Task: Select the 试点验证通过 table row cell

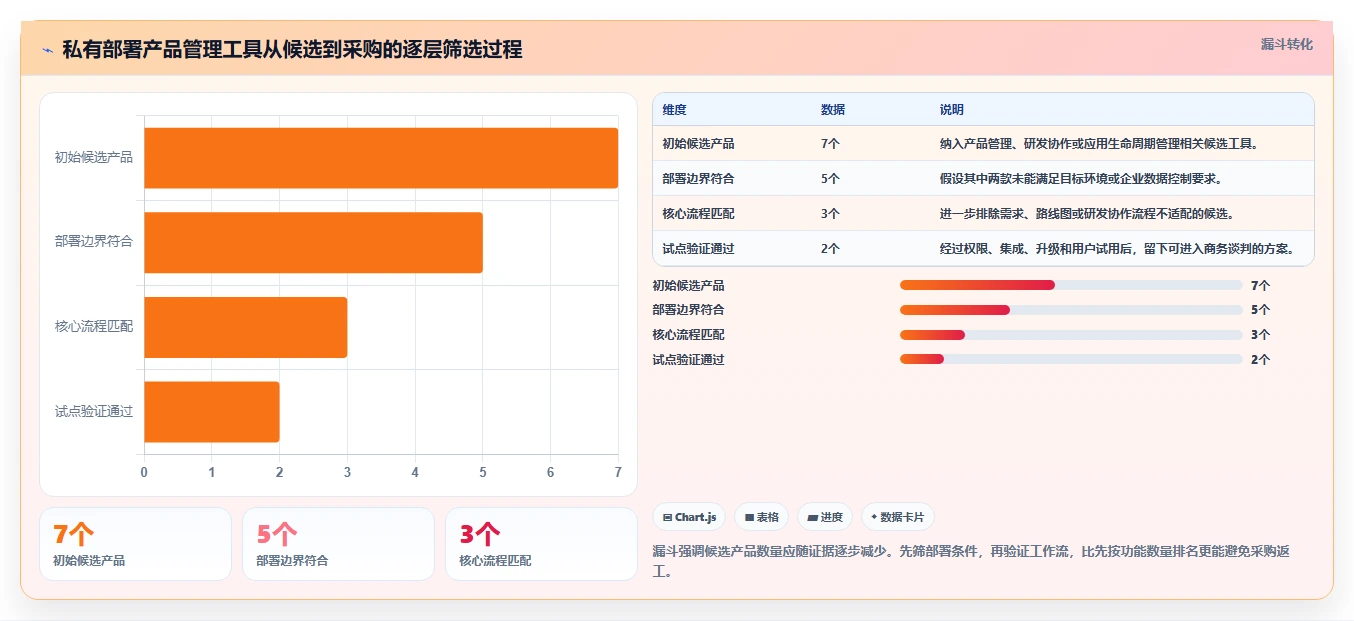Action: [x=698, y=249]
